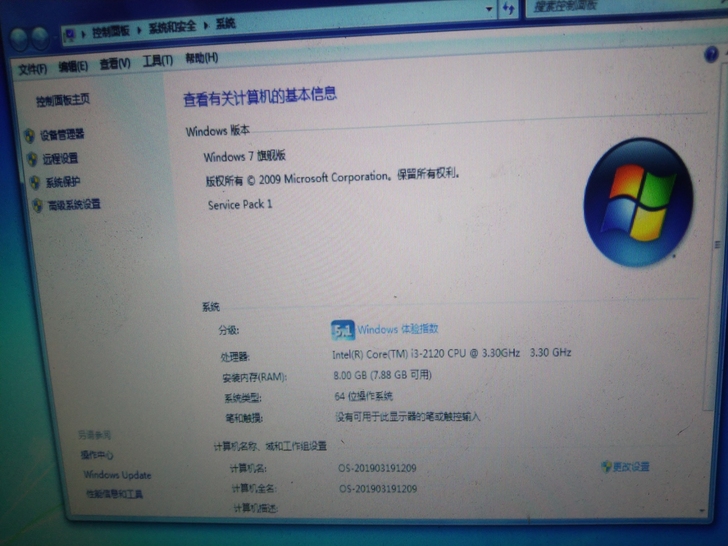
Task: Open the Windows 体验指数 link
Action: tap(398, 329)
